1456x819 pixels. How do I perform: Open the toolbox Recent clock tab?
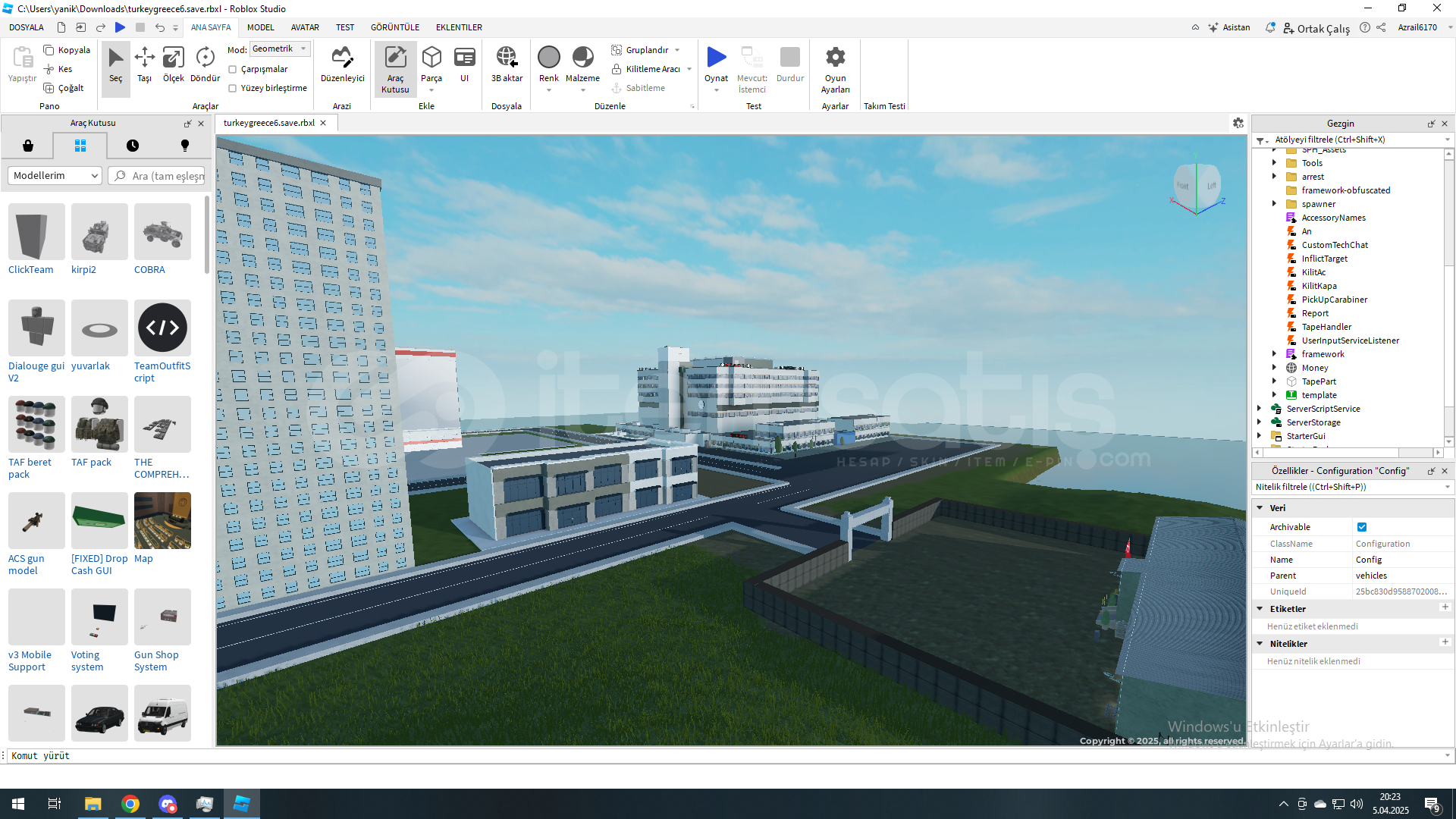[133, 146]
